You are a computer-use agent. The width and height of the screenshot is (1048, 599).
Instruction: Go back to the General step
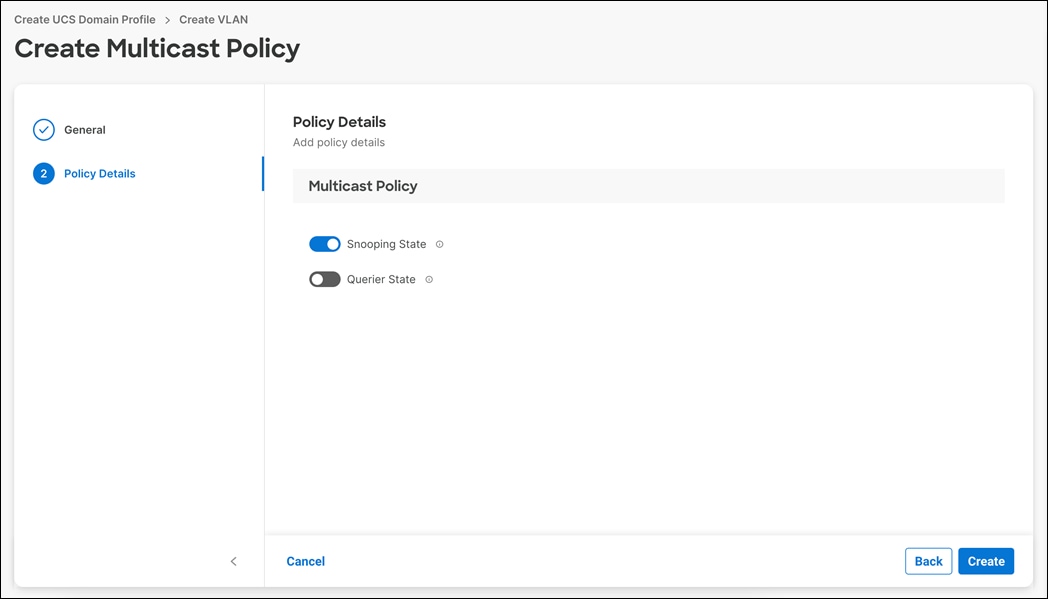[85, 129]
